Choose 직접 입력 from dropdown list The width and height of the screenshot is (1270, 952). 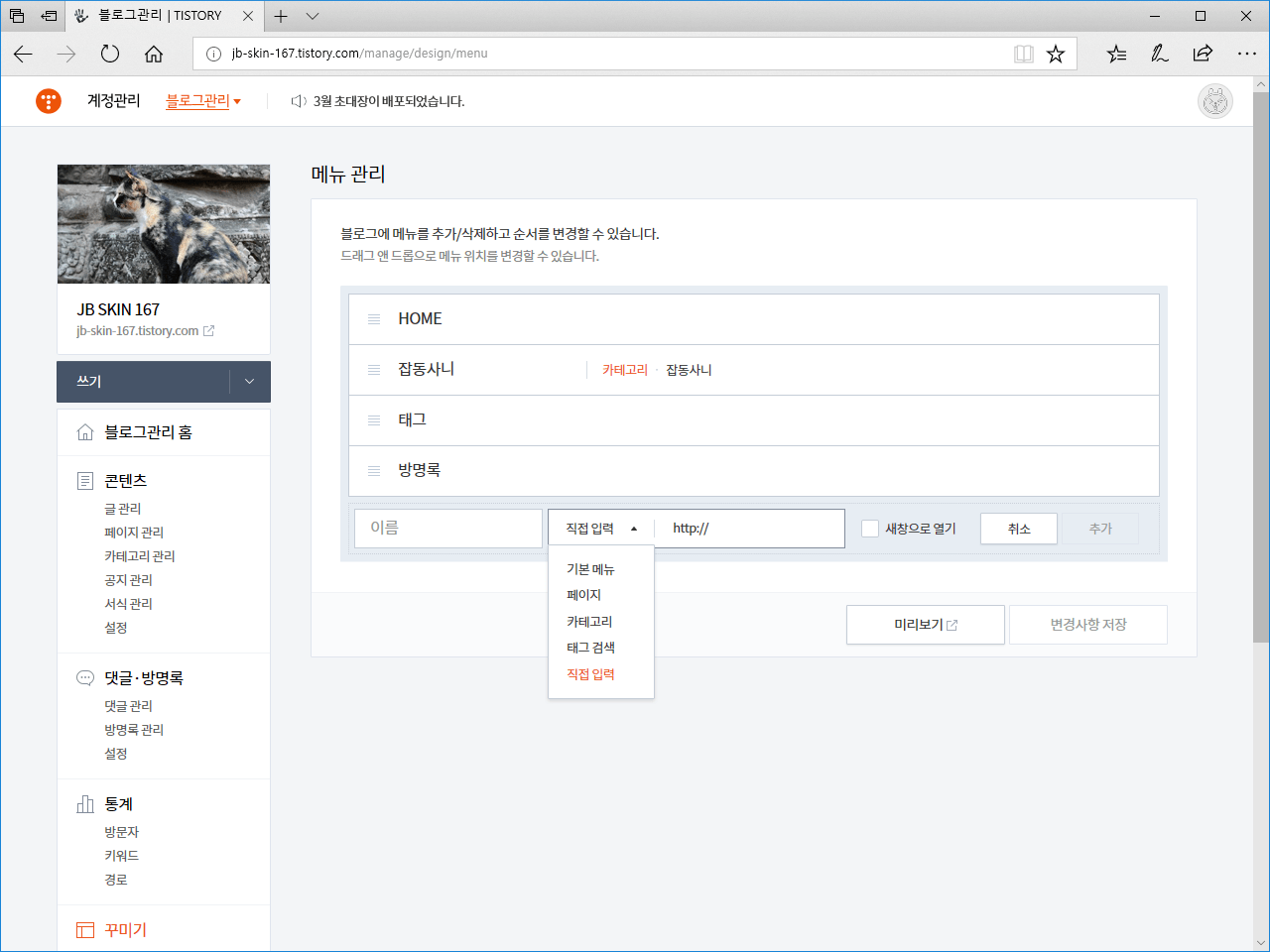point(590,674)
